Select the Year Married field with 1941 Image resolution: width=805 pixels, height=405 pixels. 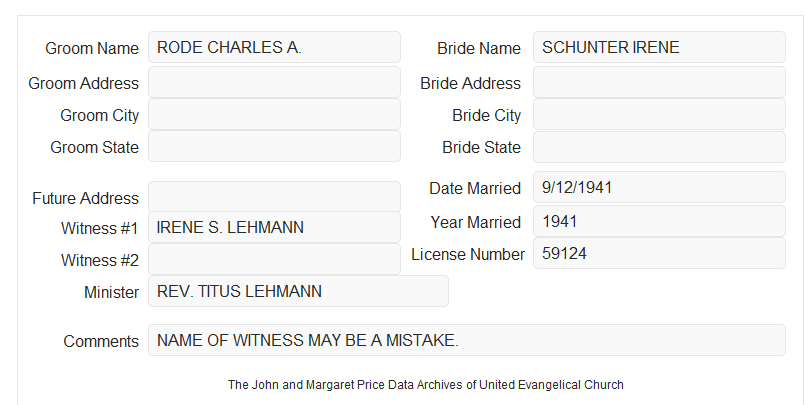(x=659, y=221)
